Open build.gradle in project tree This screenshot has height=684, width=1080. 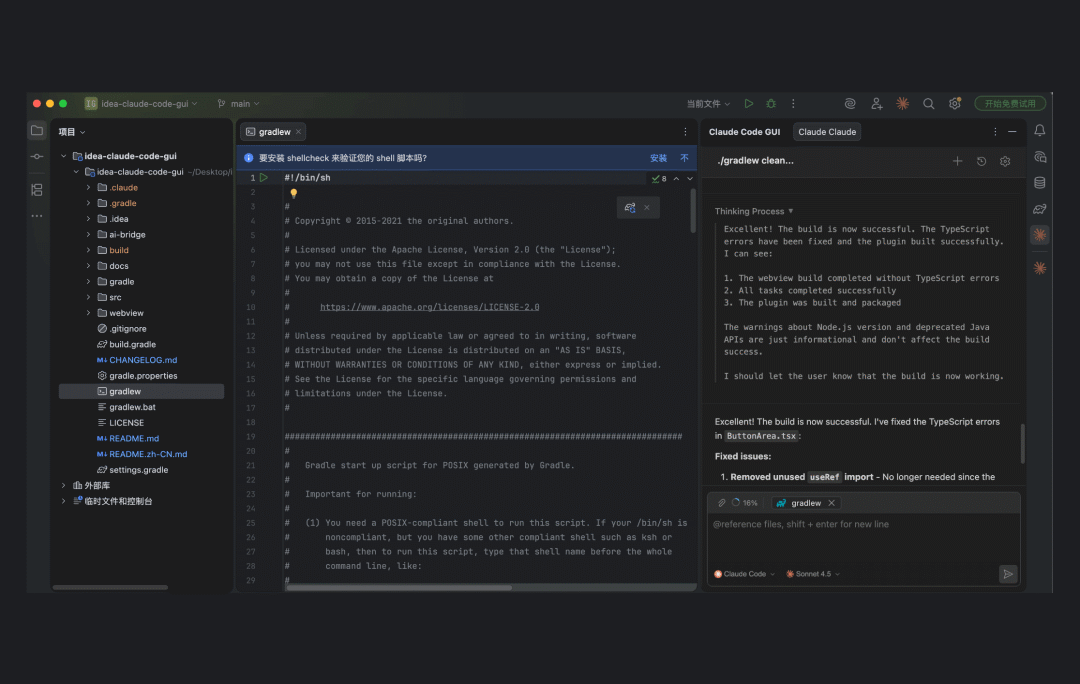132,344
